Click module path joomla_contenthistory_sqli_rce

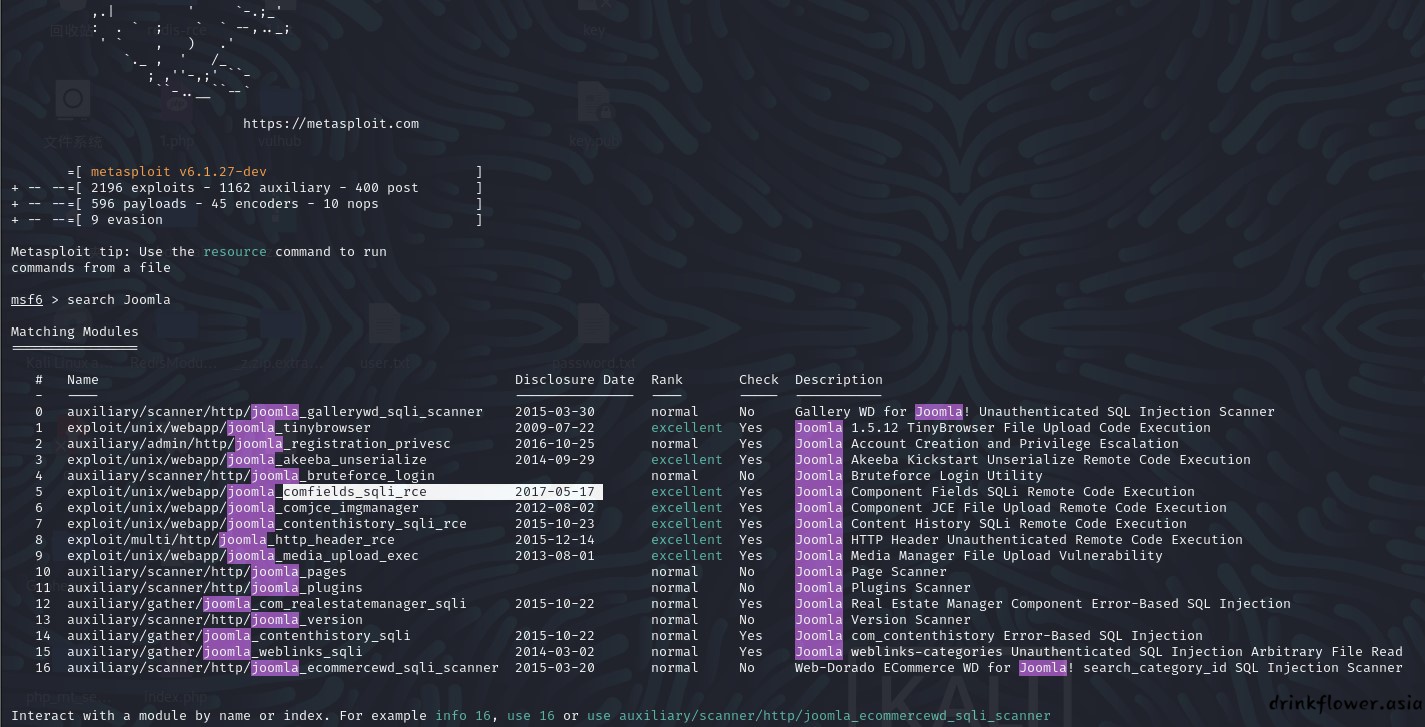pyautogui.click(x=267, y=524)
